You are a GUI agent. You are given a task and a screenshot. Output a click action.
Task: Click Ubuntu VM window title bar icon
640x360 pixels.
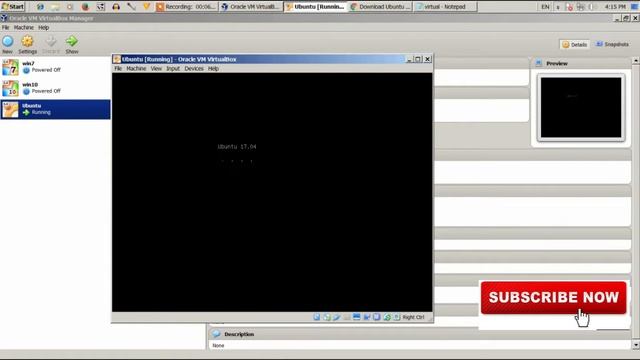tap(117, 59)
